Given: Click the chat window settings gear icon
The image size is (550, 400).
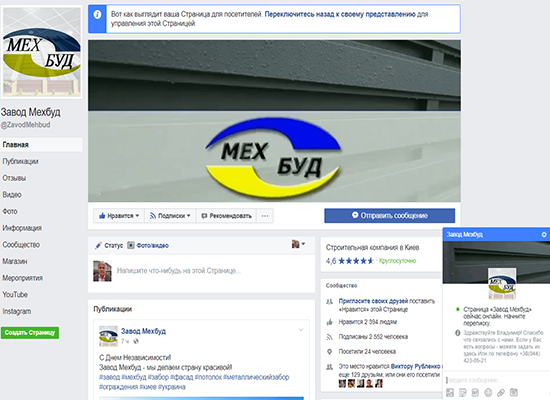Looking at the screenshot, I should click(x=544, y=234).
